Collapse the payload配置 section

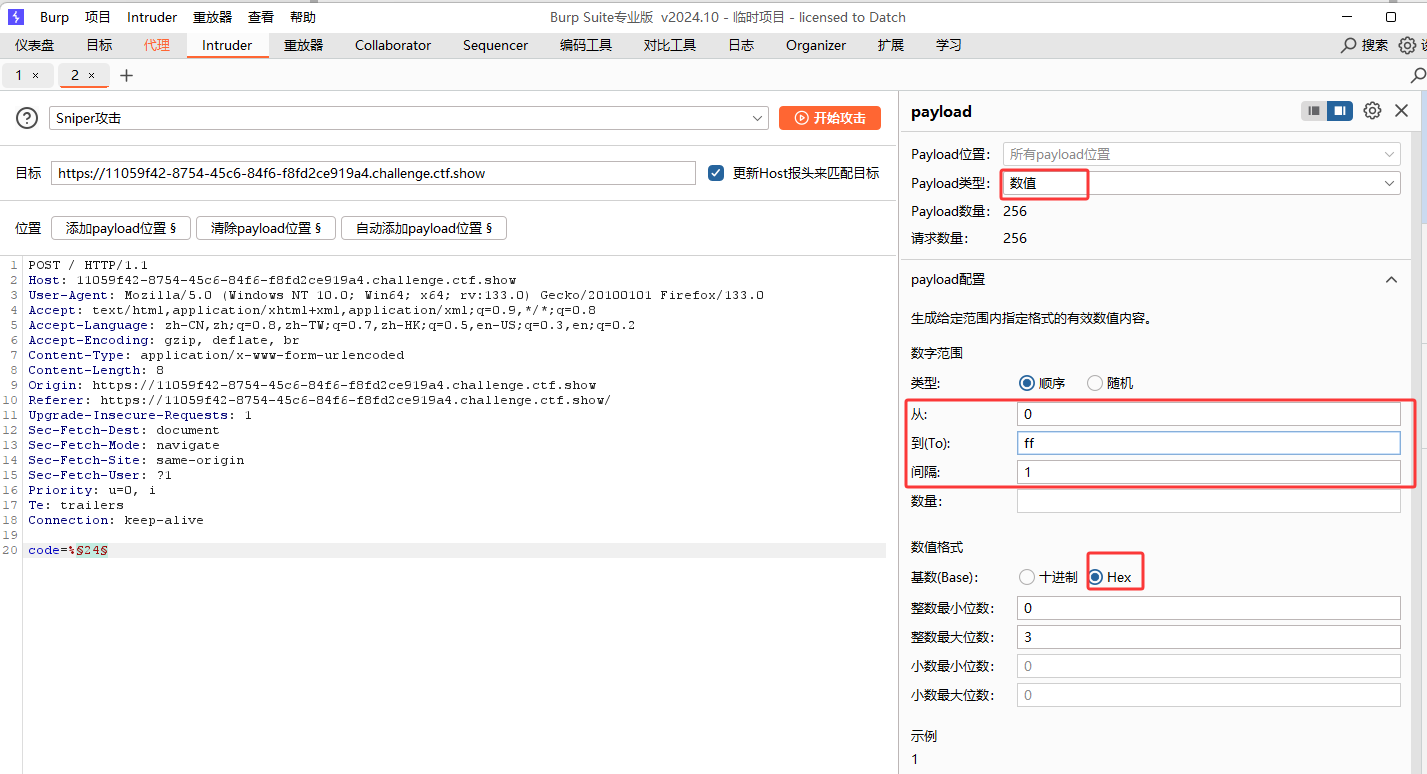click(x=1391, y=280)
